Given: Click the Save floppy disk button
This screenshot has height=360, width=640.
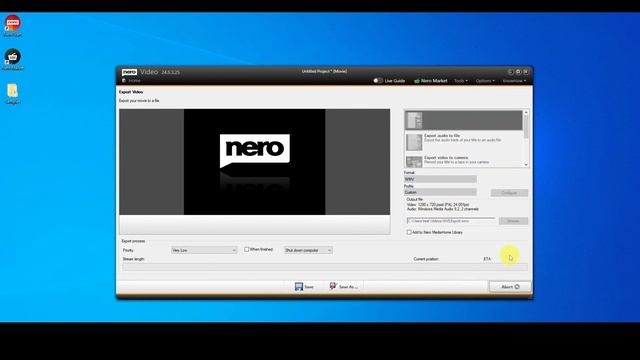Looking at the screenshot, I should pyautogui.click(x=304, y=287).
